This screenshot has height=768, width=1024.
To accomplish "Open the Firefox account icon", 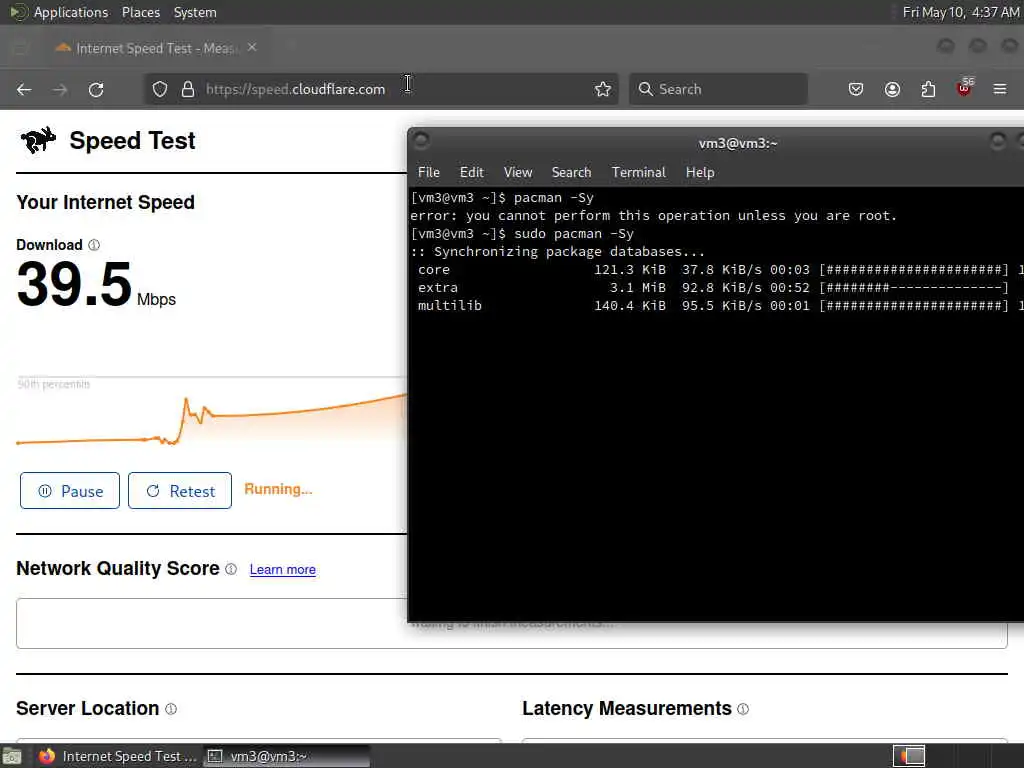I will [892, 89].
